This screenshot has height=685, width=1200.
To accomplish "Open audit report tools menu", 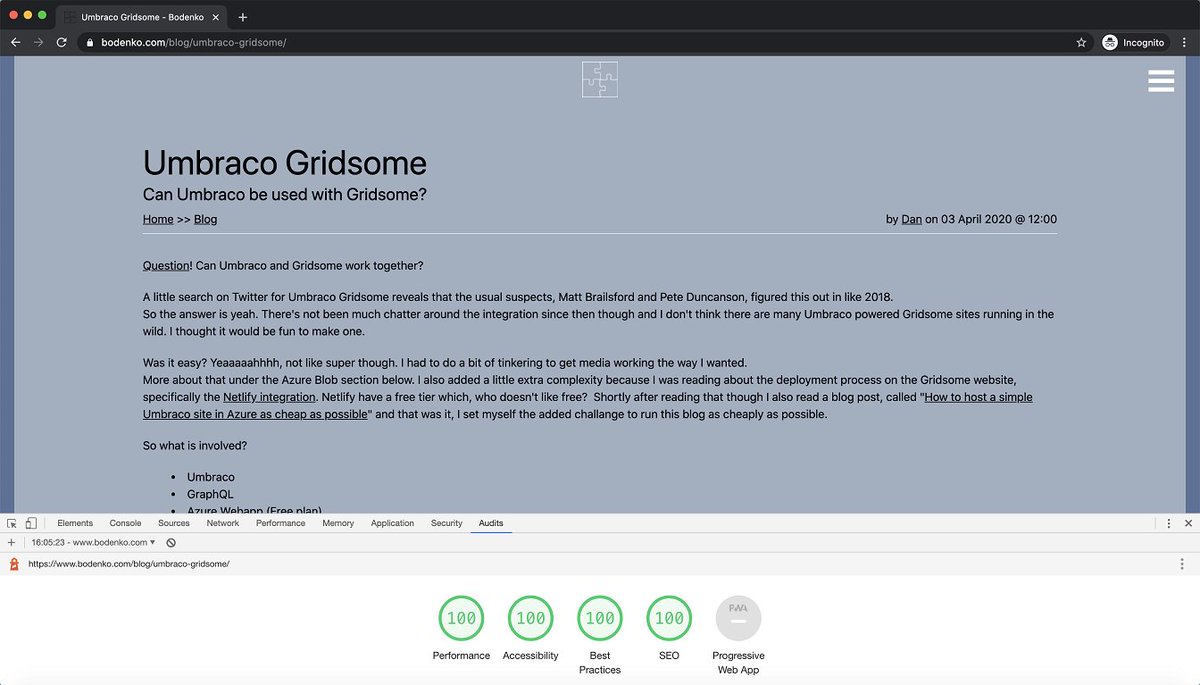I will pos(1183,564).
